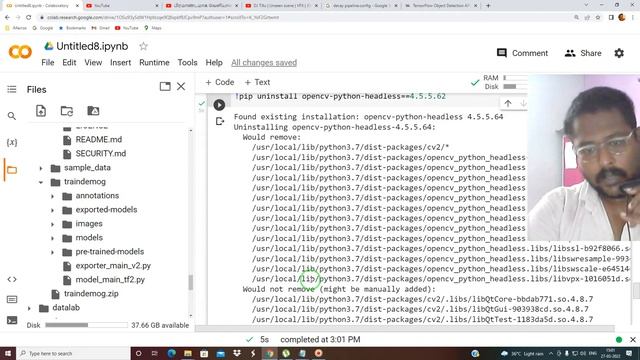Click the bookmark this page star
The height and width of the screenshot is (360, 640).
point(598,18)
